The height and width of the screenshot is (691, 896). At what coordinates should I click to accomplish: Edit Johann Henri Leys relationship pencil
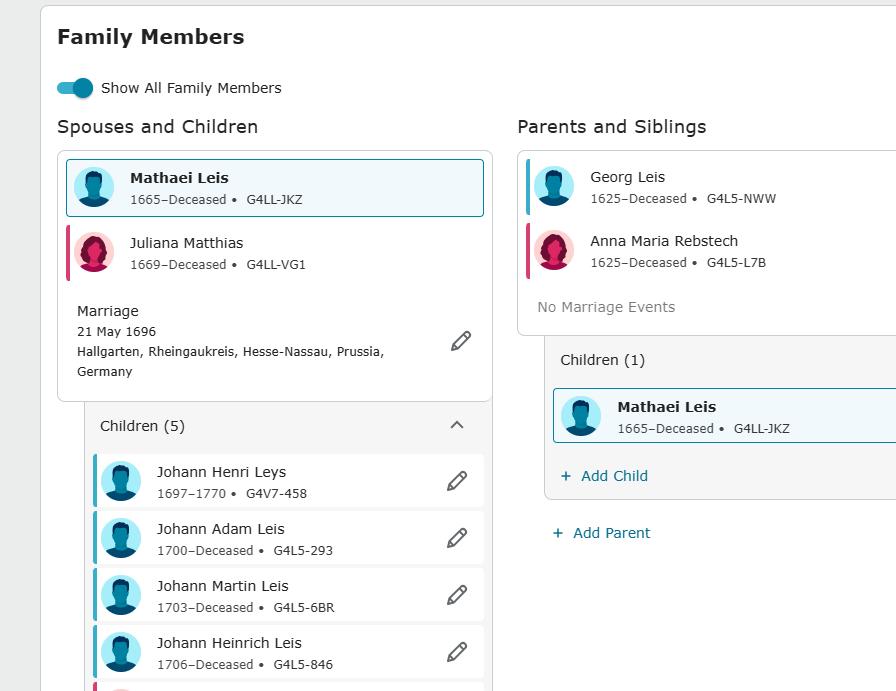click(457, 481)
